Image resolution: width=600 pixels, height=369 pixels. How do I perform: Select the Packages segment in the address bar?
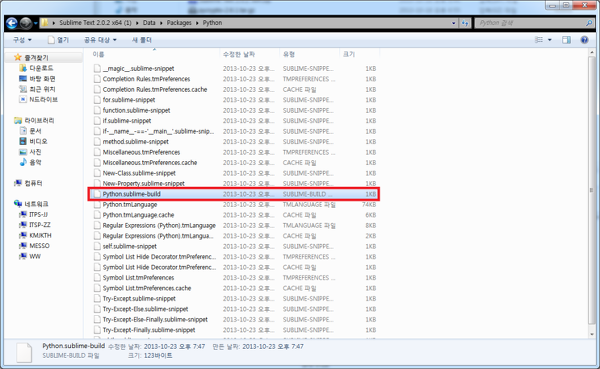pyautogui.click(x=179, y=23)
